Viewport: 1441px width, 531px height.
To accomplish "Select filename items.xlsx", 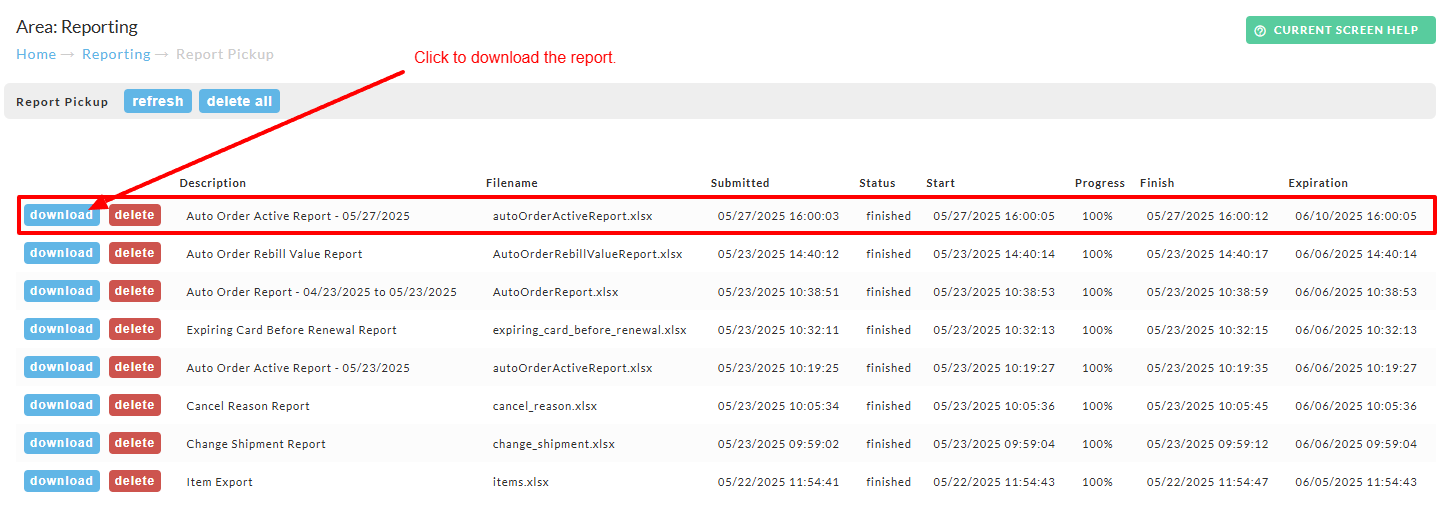I will tap(521, 482).
